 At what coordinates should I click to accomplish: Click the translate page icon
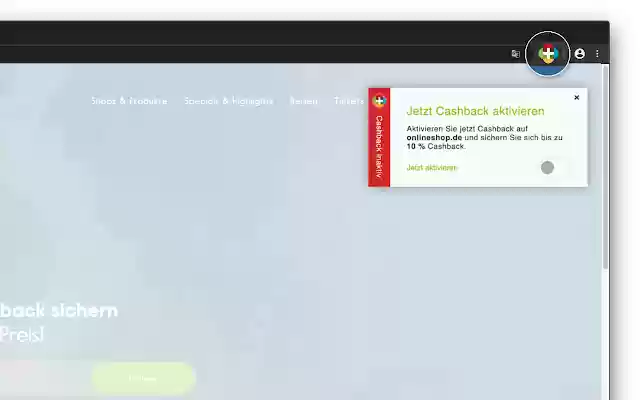tap(516, 54)
